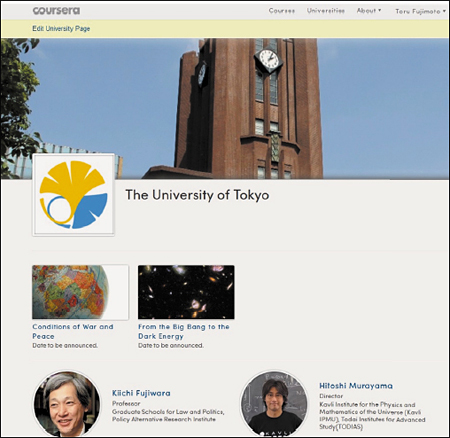
Task: Select 'Graduate Schools for Law and Politics' text
Action: [x=168, y=412]
